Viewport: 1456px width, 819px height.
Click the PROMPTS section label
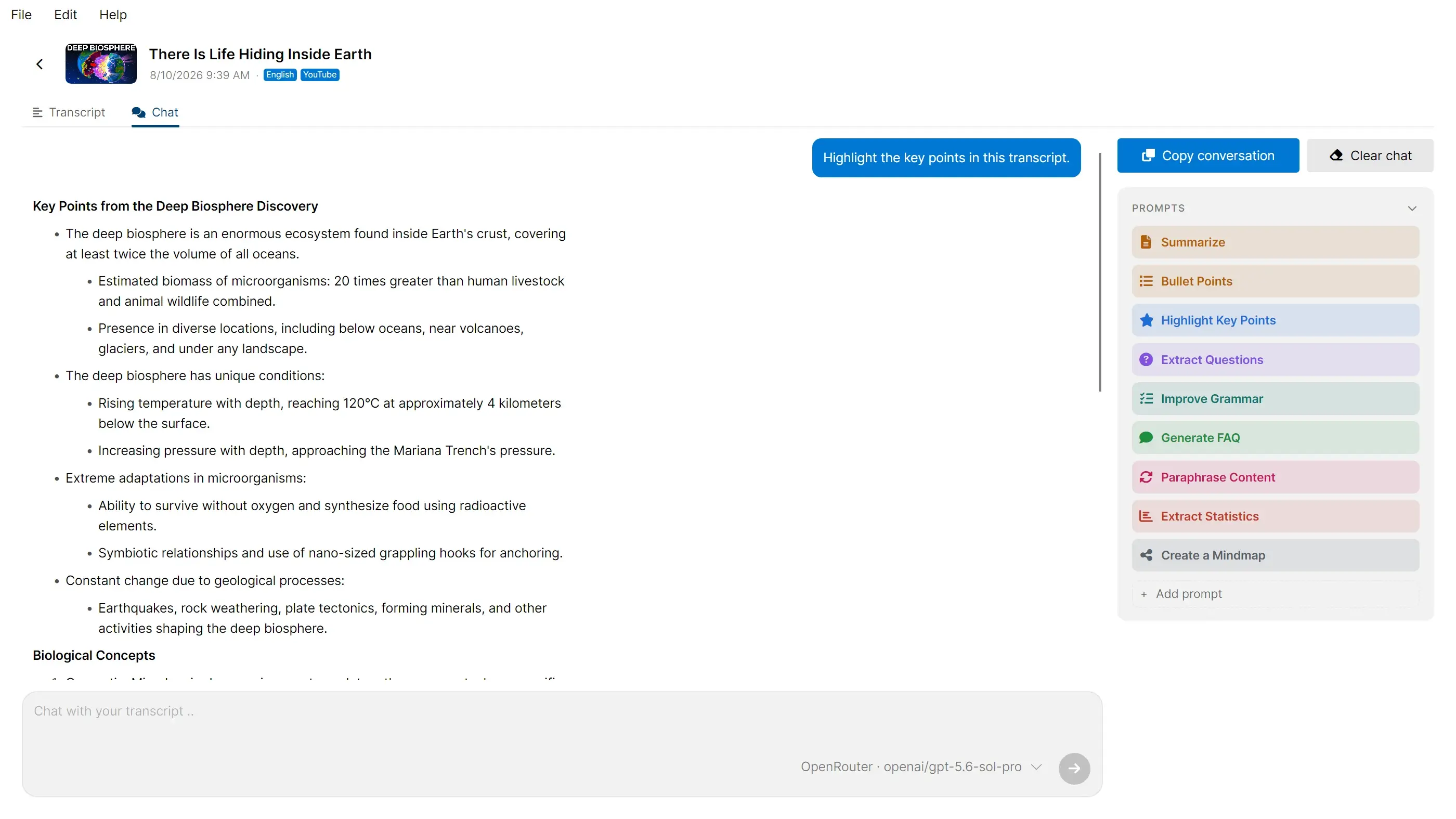[x=1158, y=208]
